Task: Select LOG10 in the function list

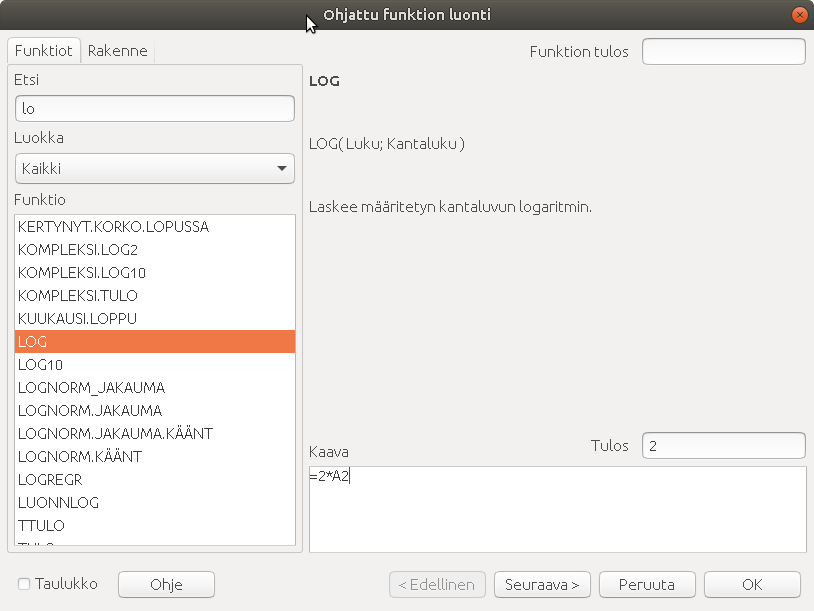Action: click(40, 364)
